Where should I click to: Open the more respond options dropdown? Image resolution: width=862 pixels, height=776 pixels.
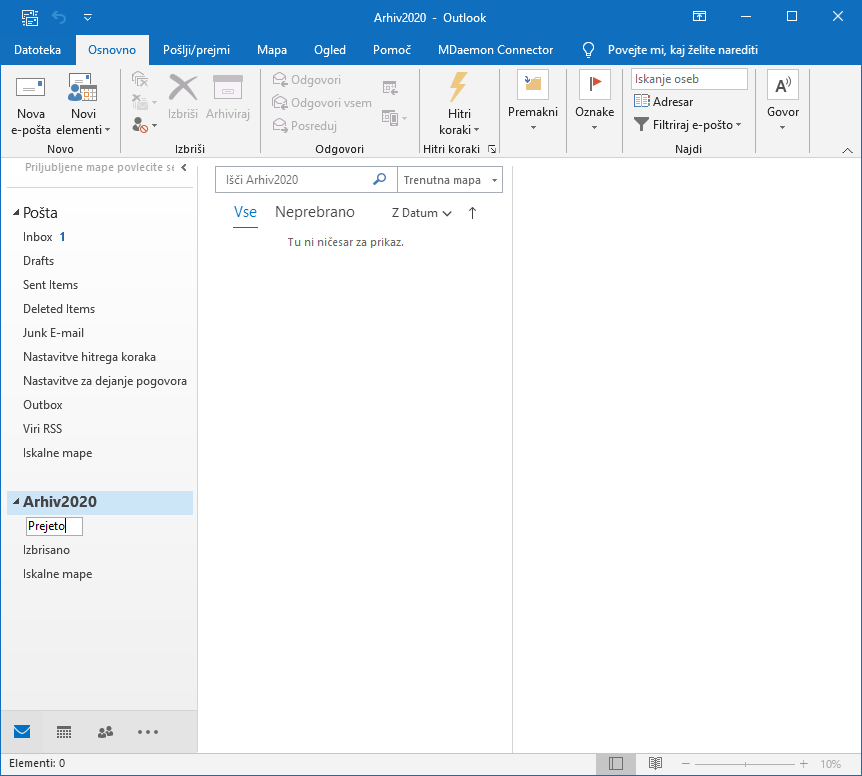click(x=394, y=118)
